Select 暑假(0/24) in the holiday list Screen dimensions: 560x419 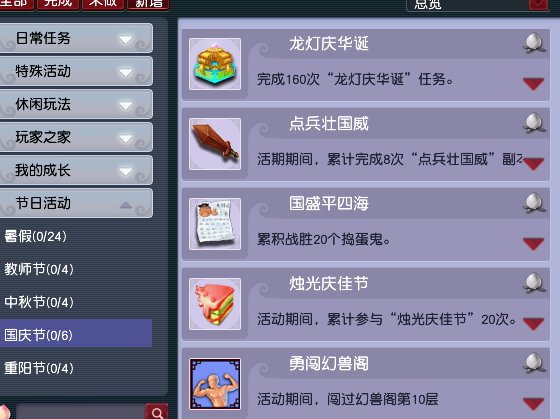35,236
